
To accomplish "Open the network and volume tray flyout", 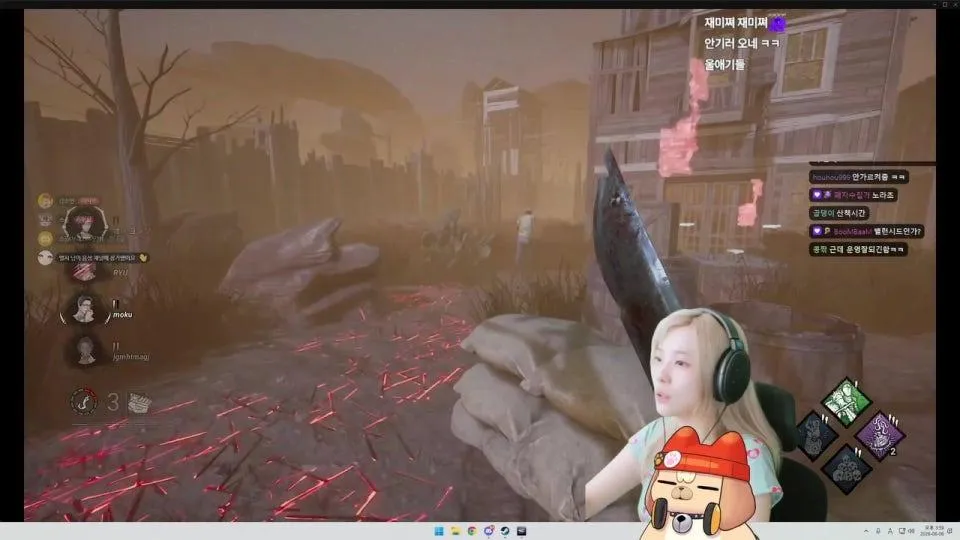I will click(906, 531).
